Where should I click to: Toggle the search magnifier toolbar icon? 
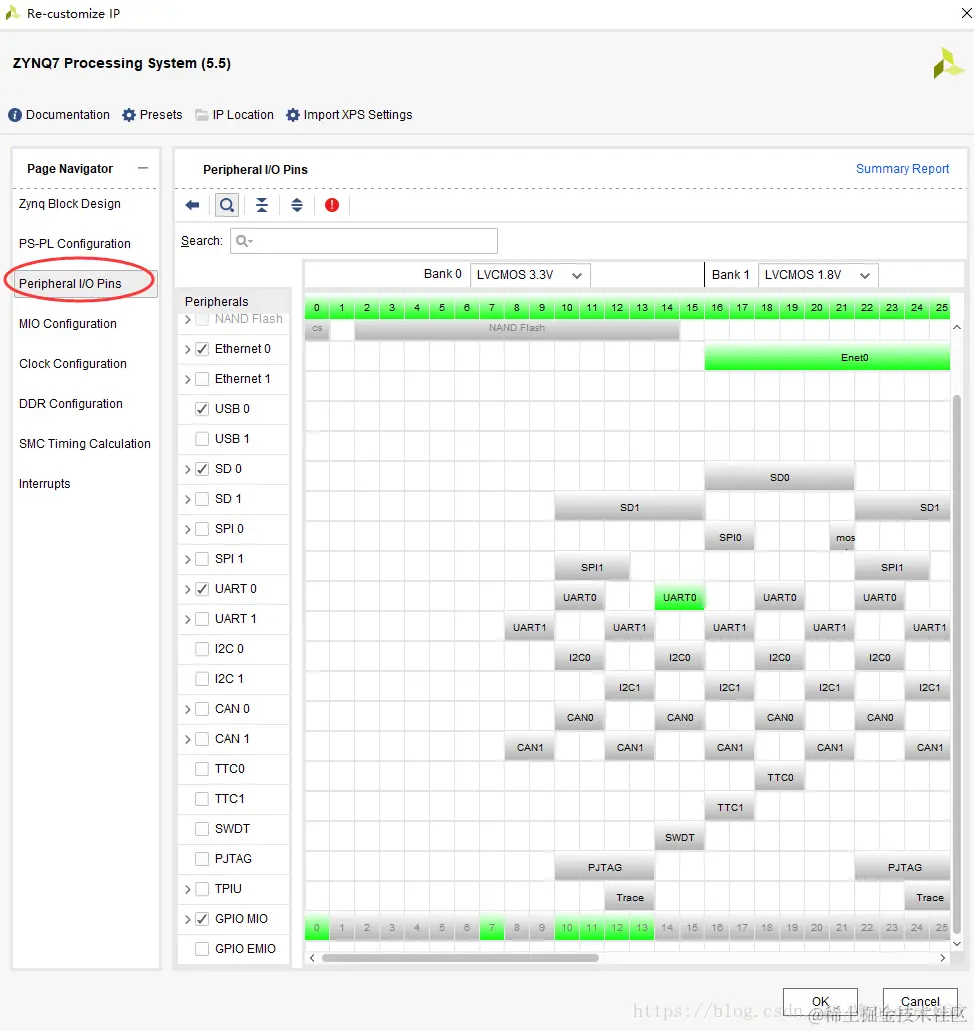pos(227,205)
